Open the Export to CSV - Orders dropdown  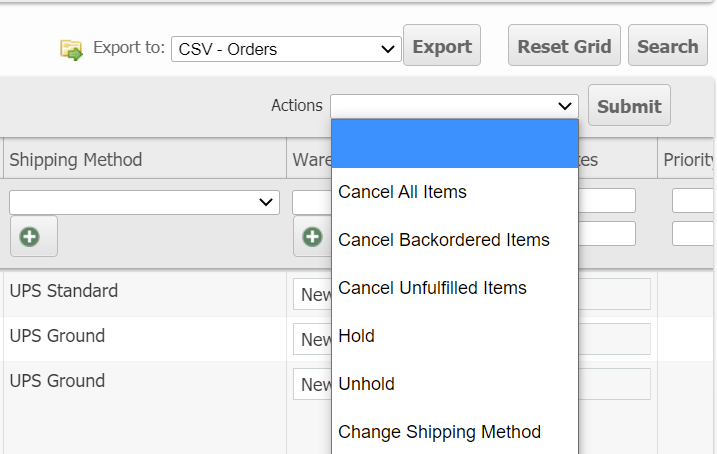(x=285, y=48)
